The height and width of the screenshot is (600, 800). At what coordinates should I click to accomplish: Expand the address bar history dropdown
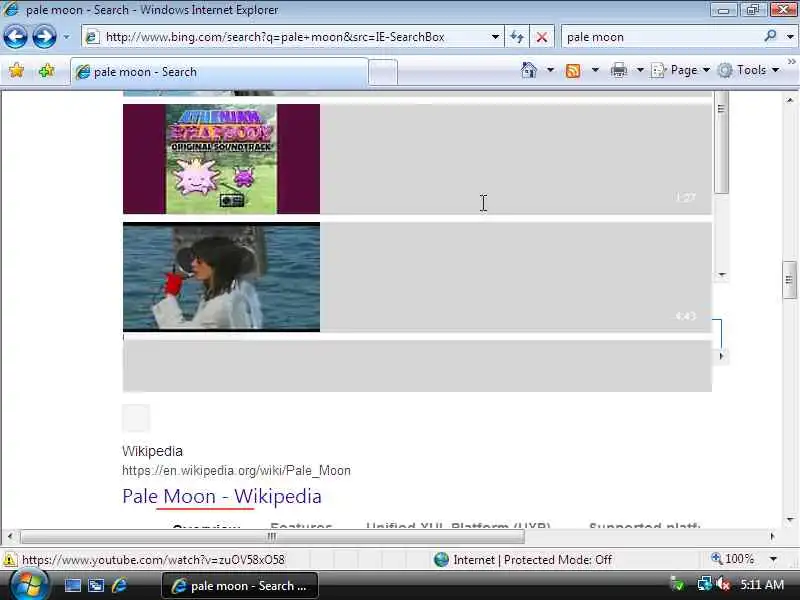(x=495, y=37)
